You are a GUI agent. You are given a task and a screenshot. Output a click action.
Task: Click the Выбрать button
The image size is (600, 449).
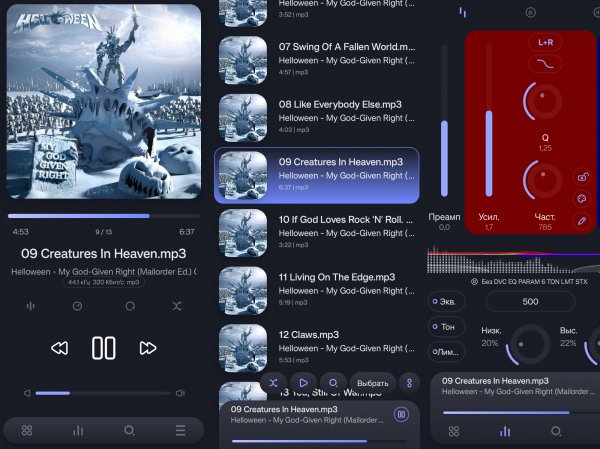[x=372, y=383]
